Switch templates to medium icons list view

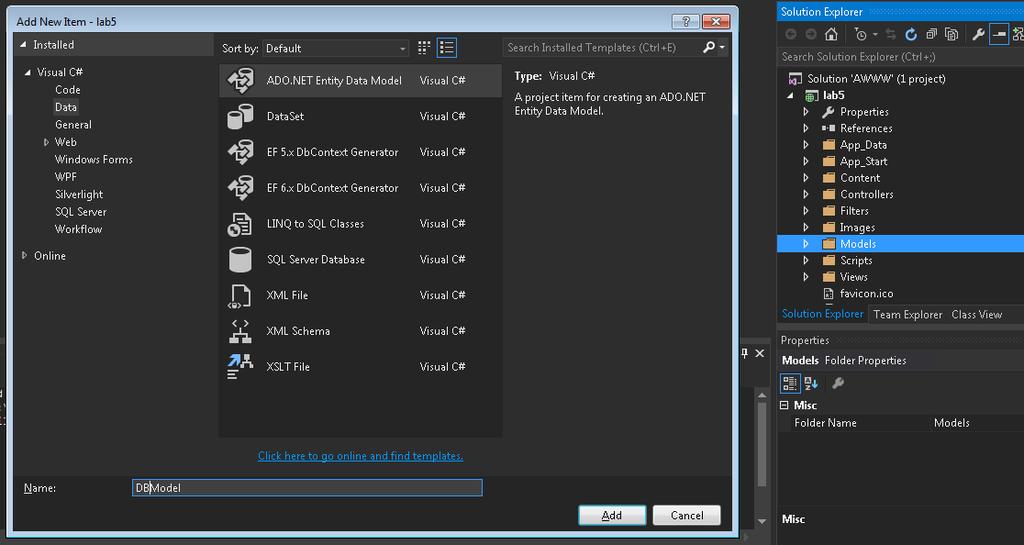pos(447,48)
